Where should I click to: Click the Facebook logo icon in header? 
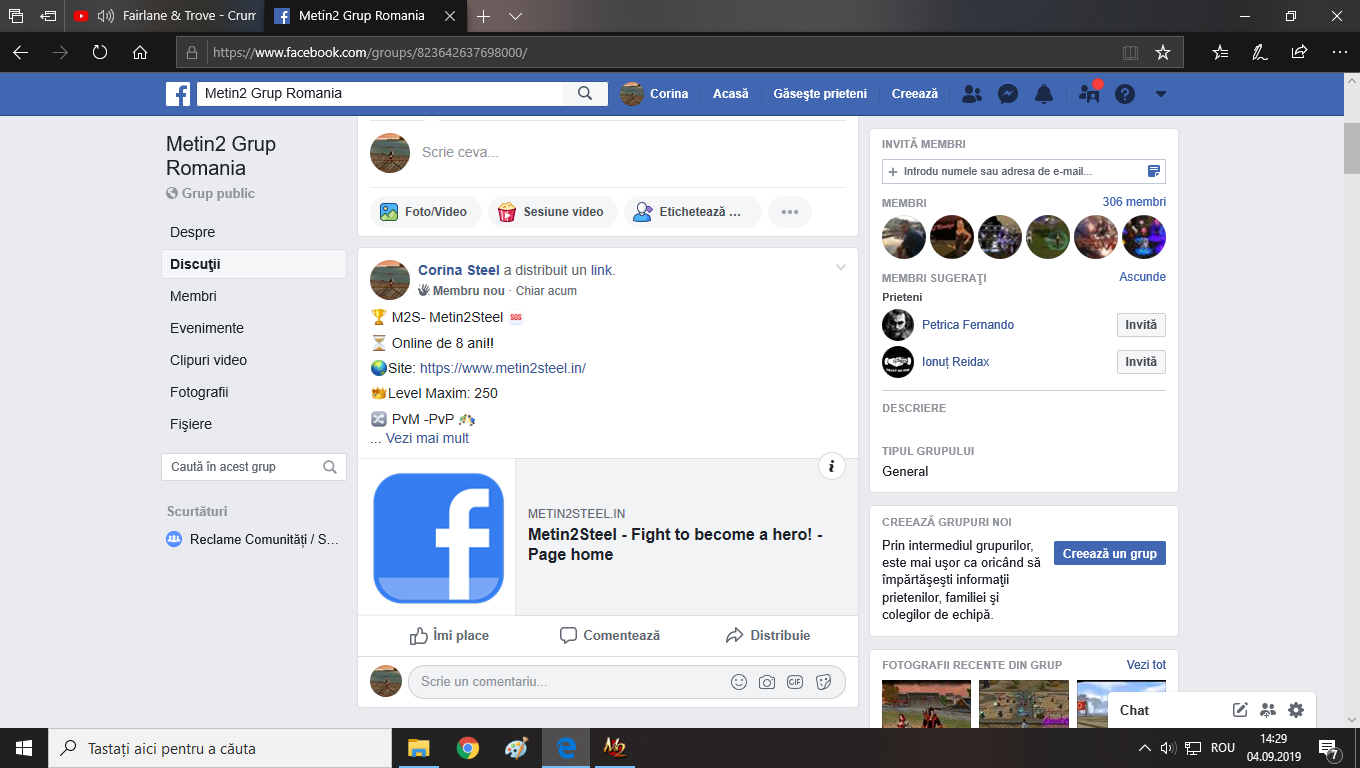(x=178, y=94)
